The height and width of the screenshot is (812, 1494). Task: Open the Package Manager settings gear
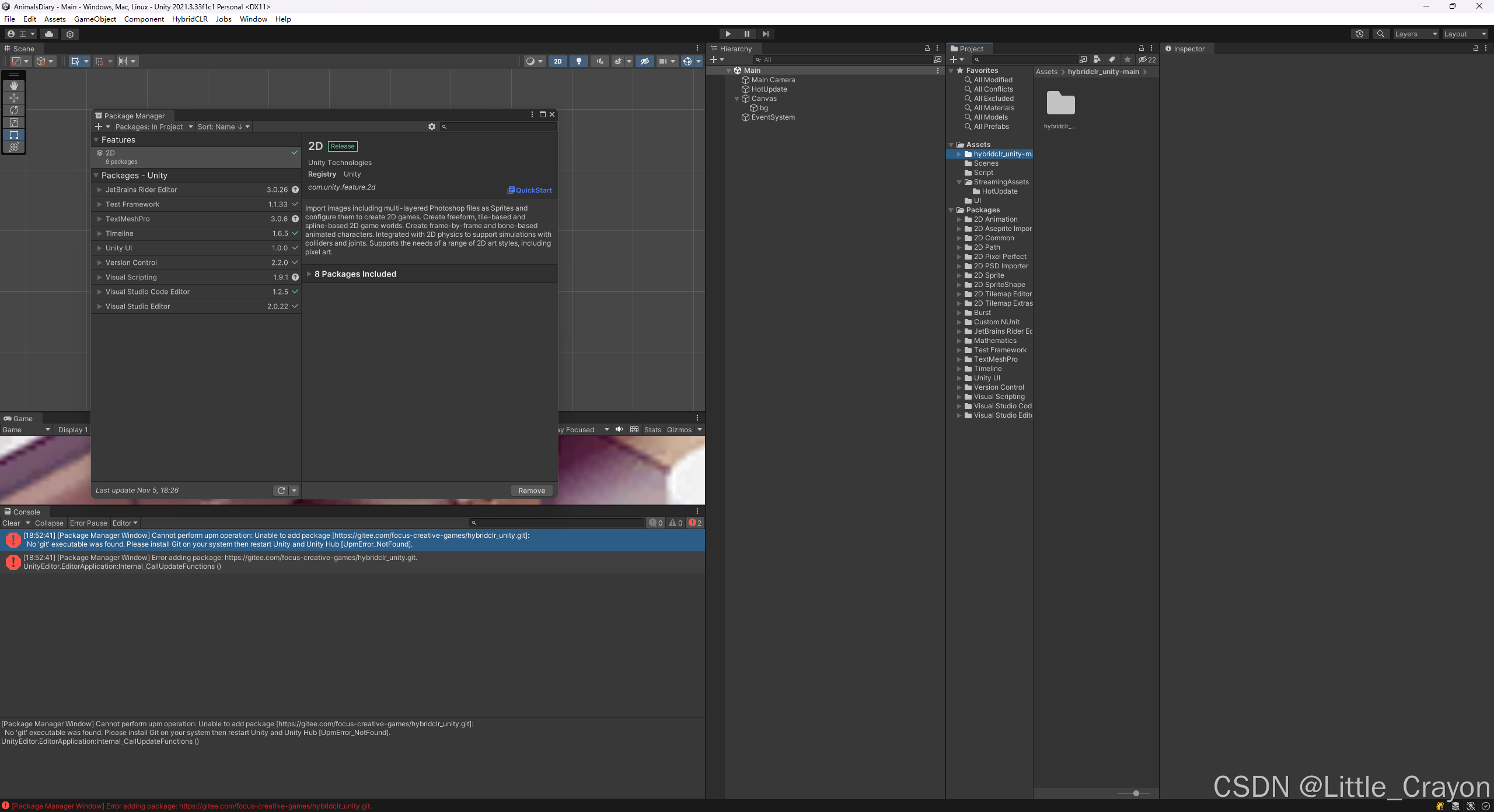(x=431, y=127)
